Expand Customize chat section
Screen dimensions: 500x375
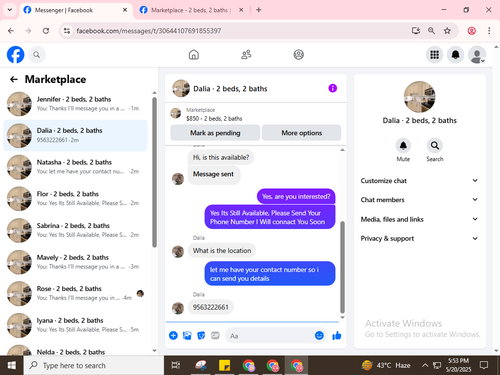click(x=419, y=181)
